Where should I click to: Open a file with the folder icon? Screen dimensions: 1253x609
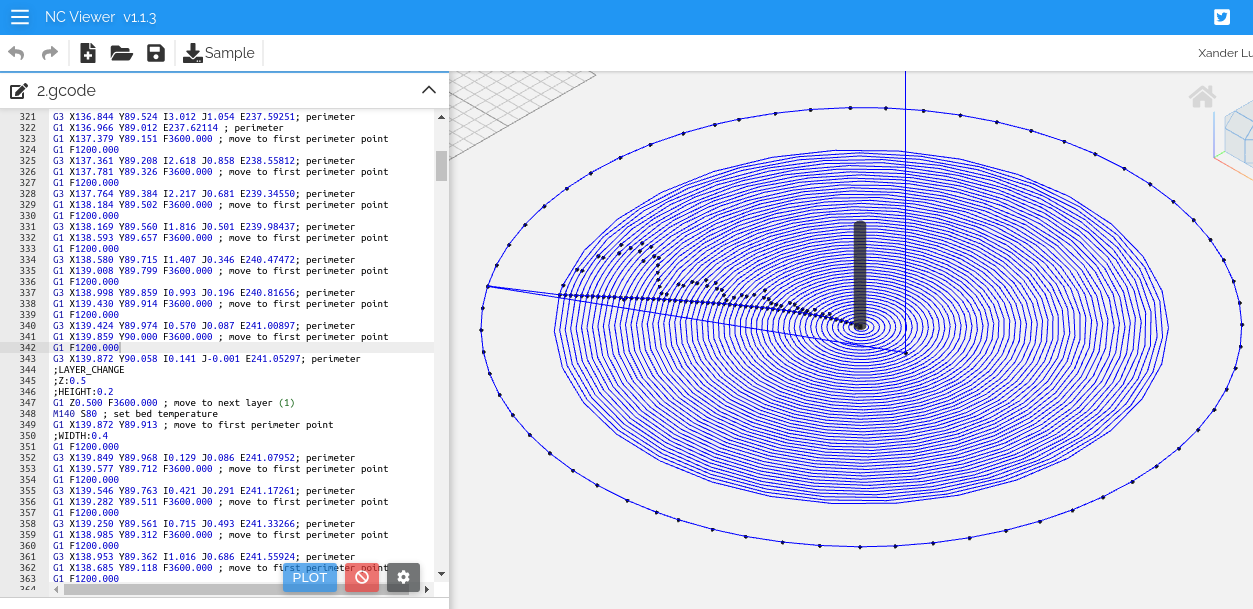click(x=122, y=53)
